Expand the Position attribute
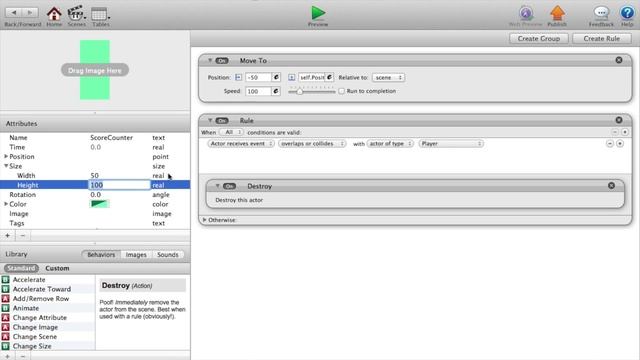Image resolution: width=640 pixels, height=360 pixels. coord(6,156)
